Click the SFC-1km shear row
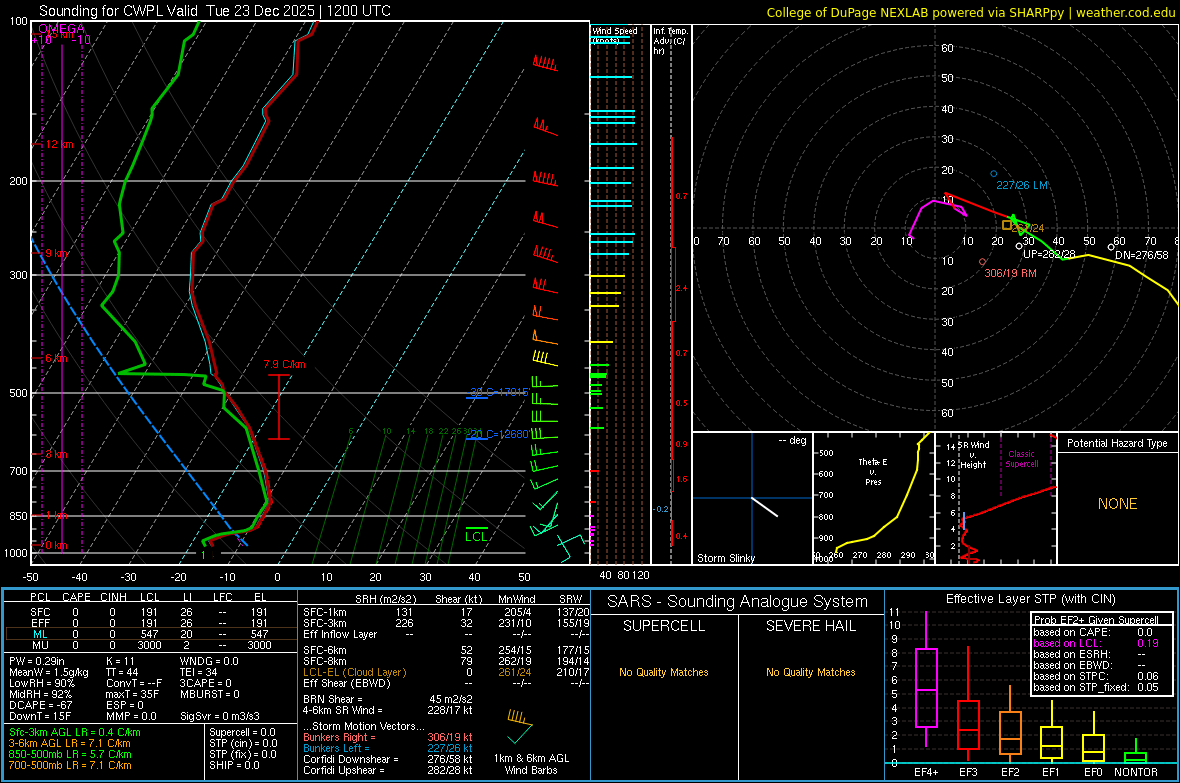Screen dimensions: 1180x783 point(446,613)
